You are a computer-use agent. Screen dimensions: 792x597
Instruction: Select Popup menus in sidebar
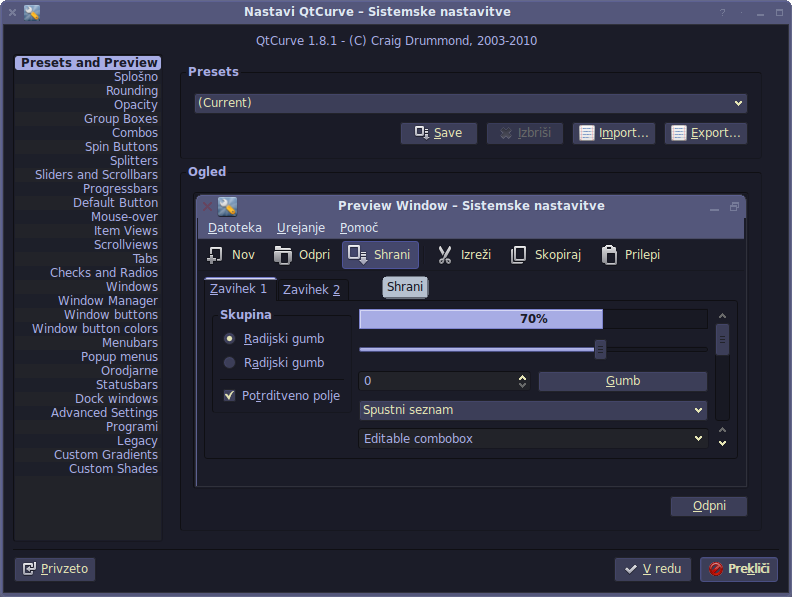pos(88,357)
